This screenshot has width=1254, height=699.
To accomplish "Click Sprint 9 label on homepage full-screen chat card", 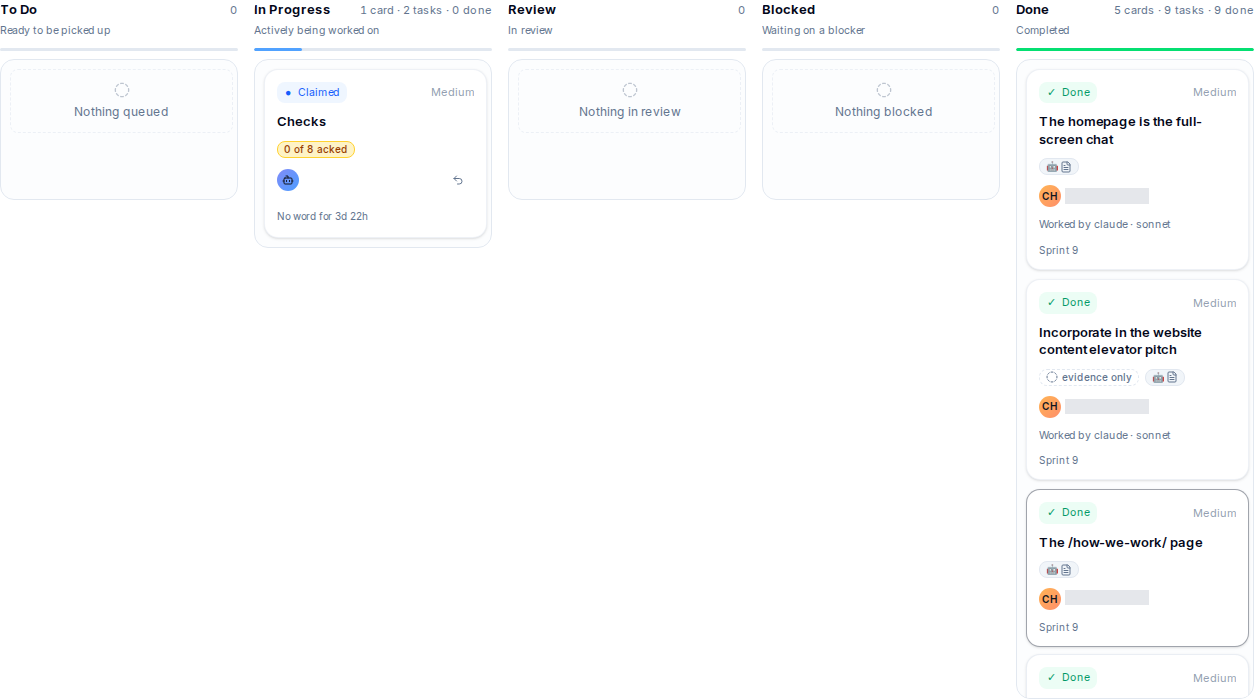I will point(1059,250).
